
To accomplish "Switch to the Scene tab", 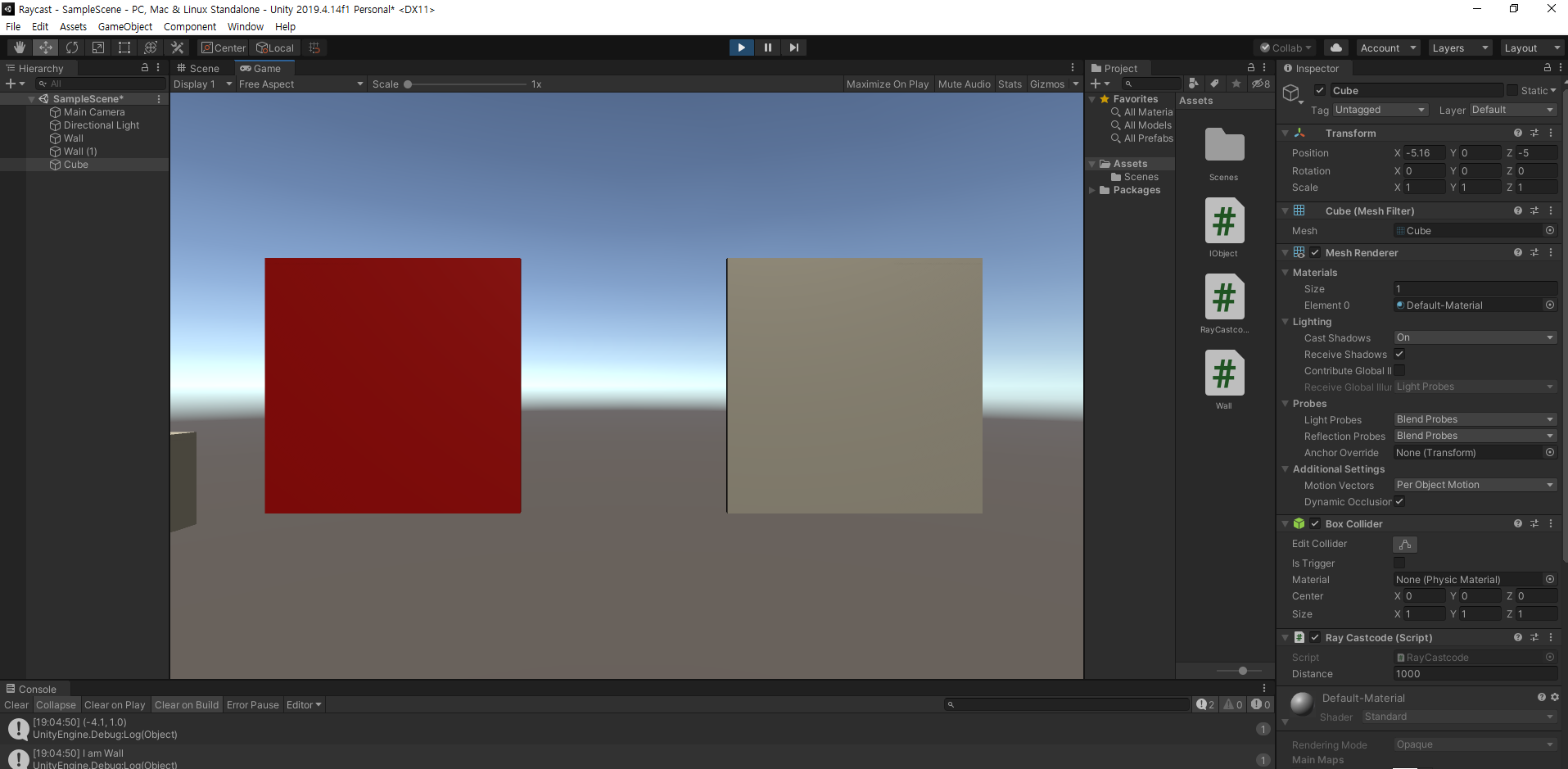I will coord(198,68).
